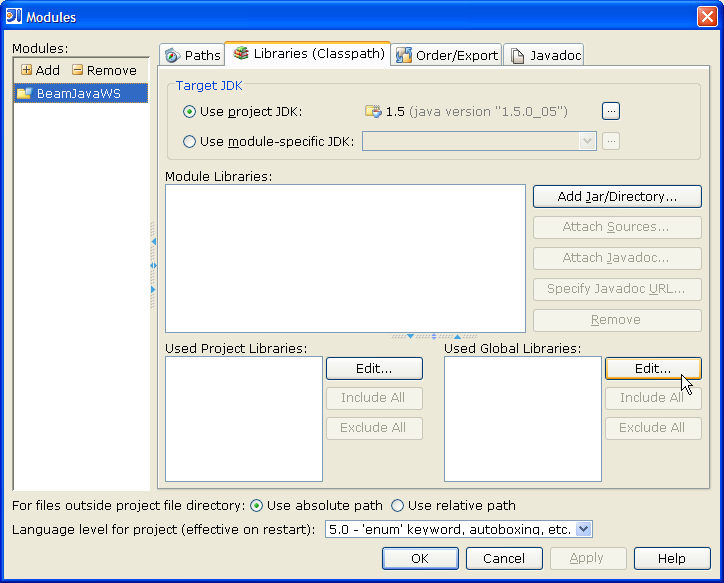Click the Add module plus icon

26,70
